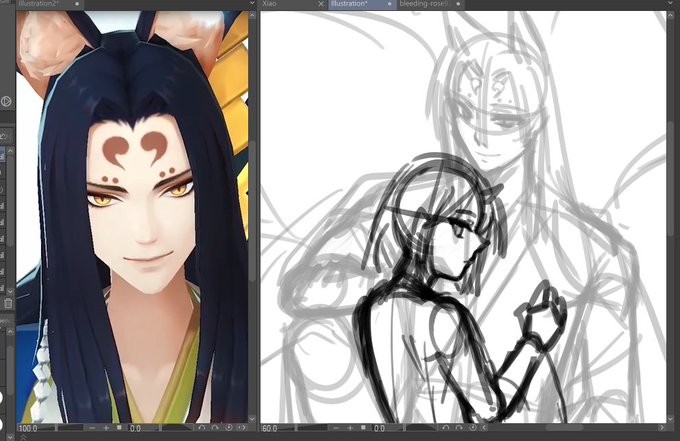
Task: Reset rotation of the right sketch canvas
Action: (473, 428)
